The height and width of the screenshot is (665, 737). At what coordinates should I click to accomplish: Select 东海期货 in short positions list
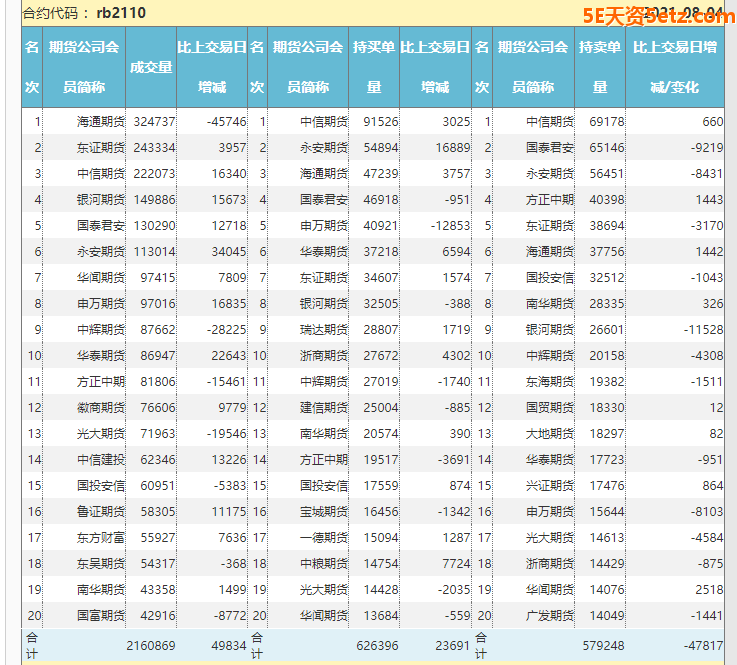pyautogui.click(x=549, y=382)
